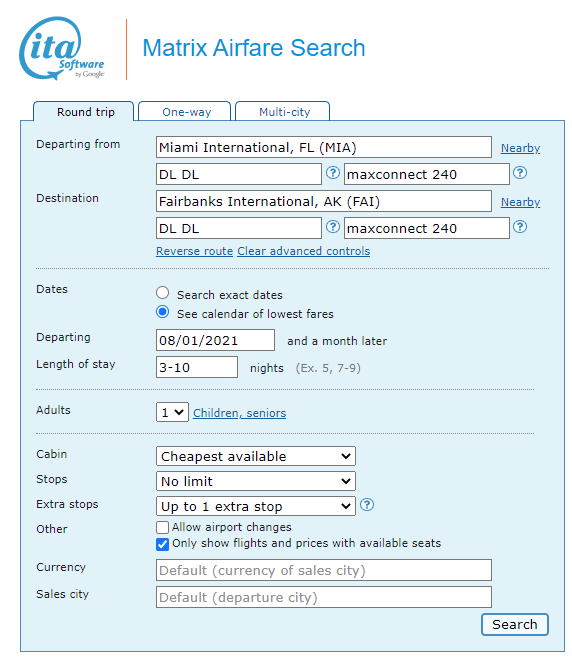Expand the Cabin dropdown
The height and width of the screenshot is (665, 572).
tap(256, 456)
